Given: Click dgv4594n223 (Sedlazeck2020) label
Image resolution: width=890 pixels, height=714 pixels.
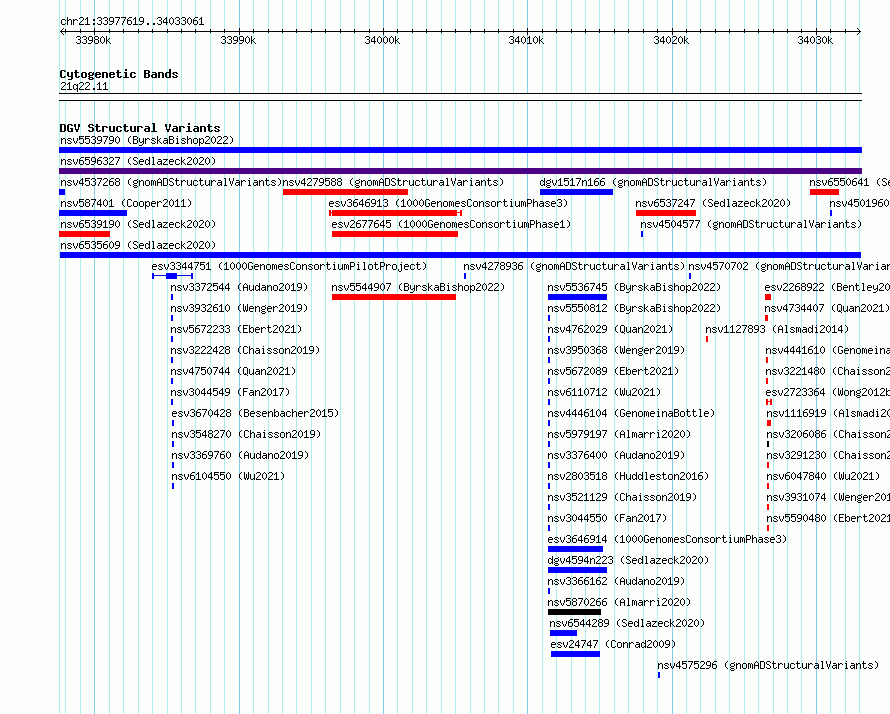Looking at the screenshot, I should (628, 560).
